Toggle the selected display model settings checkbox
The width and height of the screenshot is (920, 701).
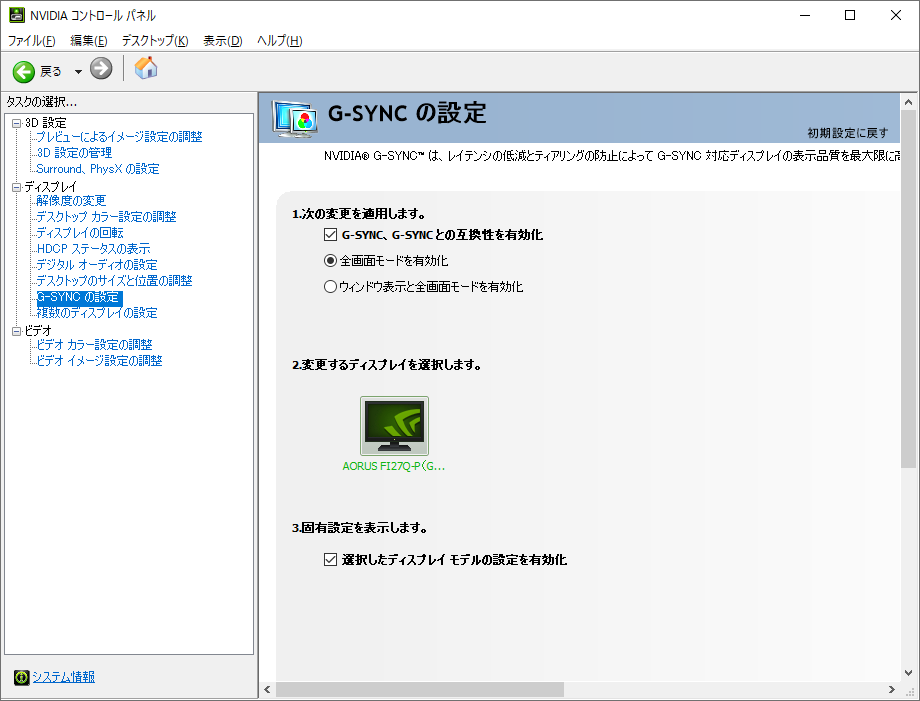(x=331, y=560)
